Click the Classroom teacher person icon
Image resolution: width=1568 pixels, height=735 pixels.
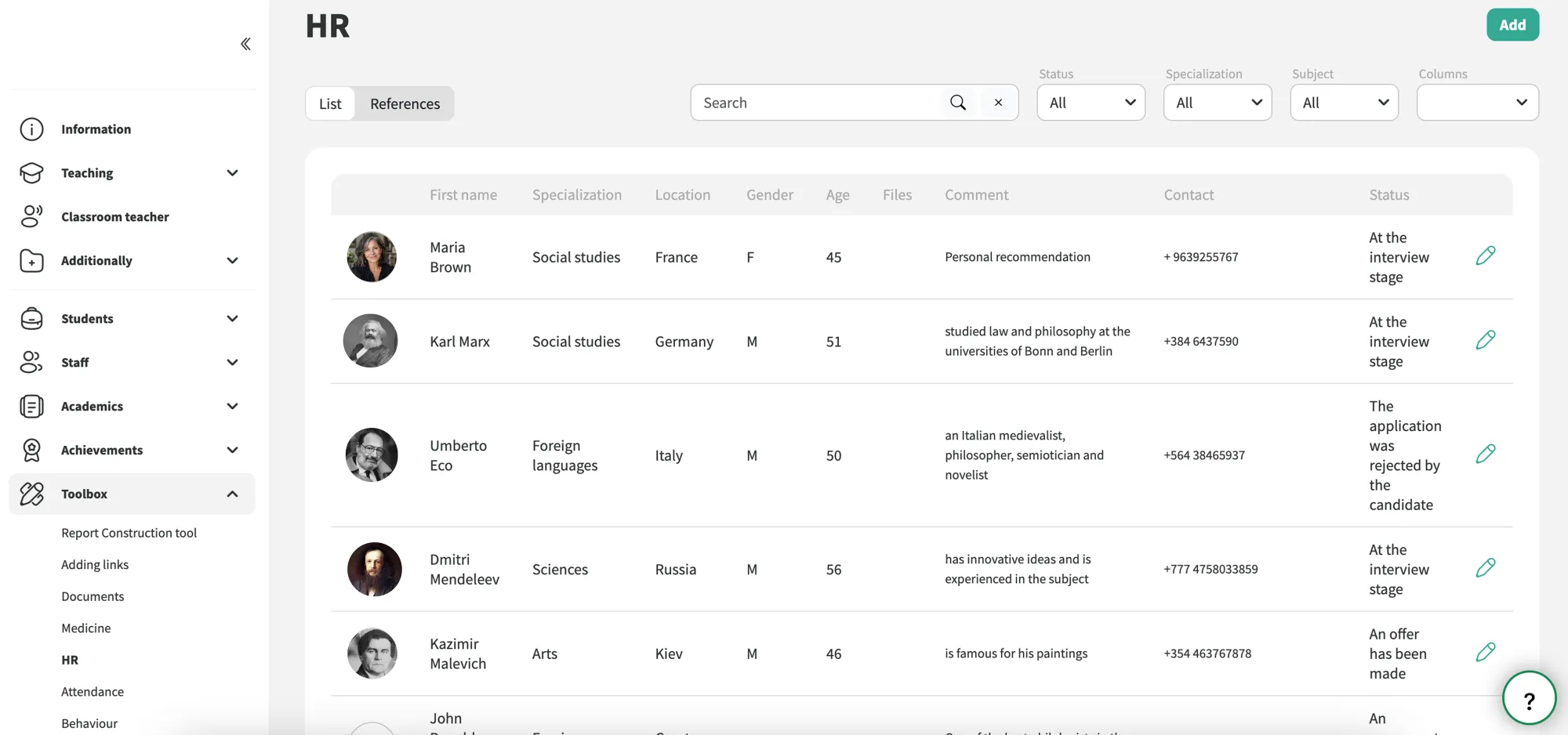(x=31, y=217)
